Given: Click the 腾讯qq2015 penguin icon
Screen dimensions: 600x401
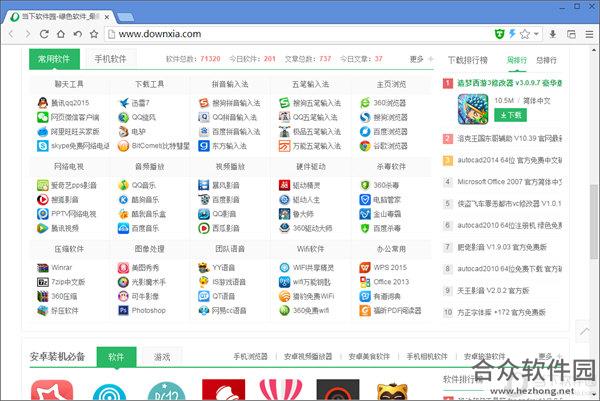Looking at the screenshot, I should coord(42,103).
